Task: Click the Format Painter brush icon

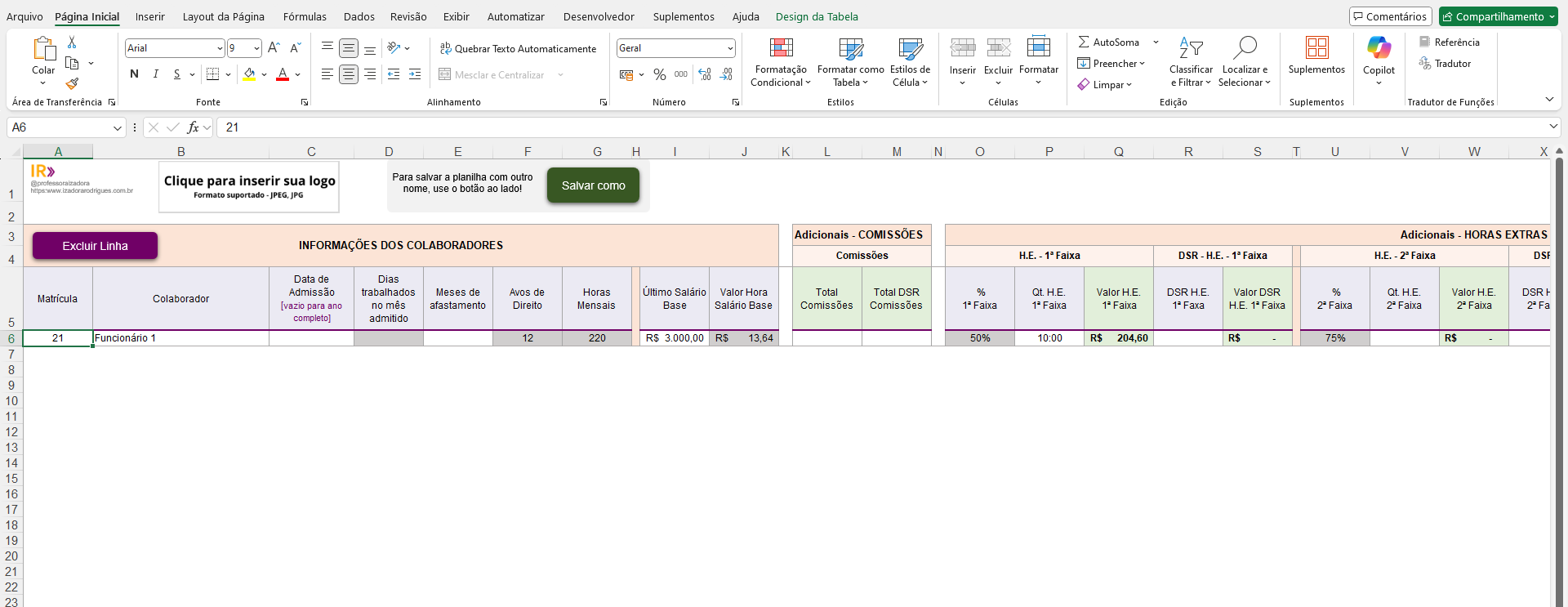Action: [x=72, y=83]
